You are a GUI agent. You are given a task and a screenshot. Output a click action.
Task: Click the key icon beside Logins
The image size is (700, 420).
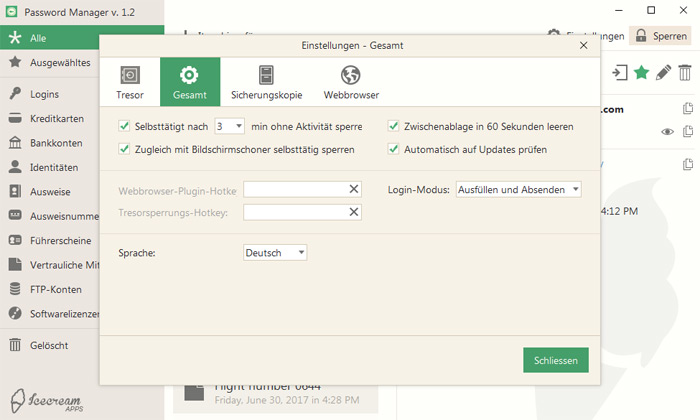click(15, 94)
